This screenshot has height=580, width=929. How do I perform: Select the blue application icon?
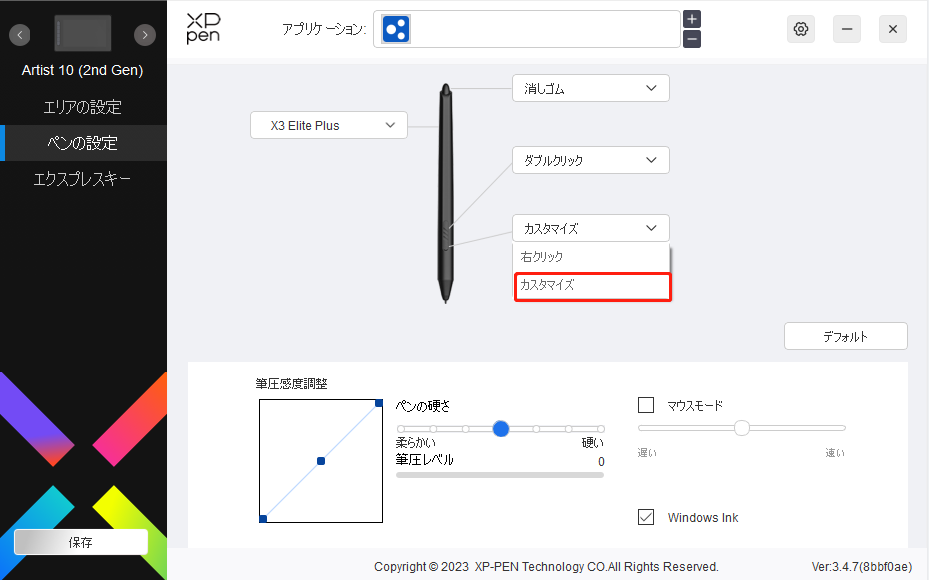396,29
